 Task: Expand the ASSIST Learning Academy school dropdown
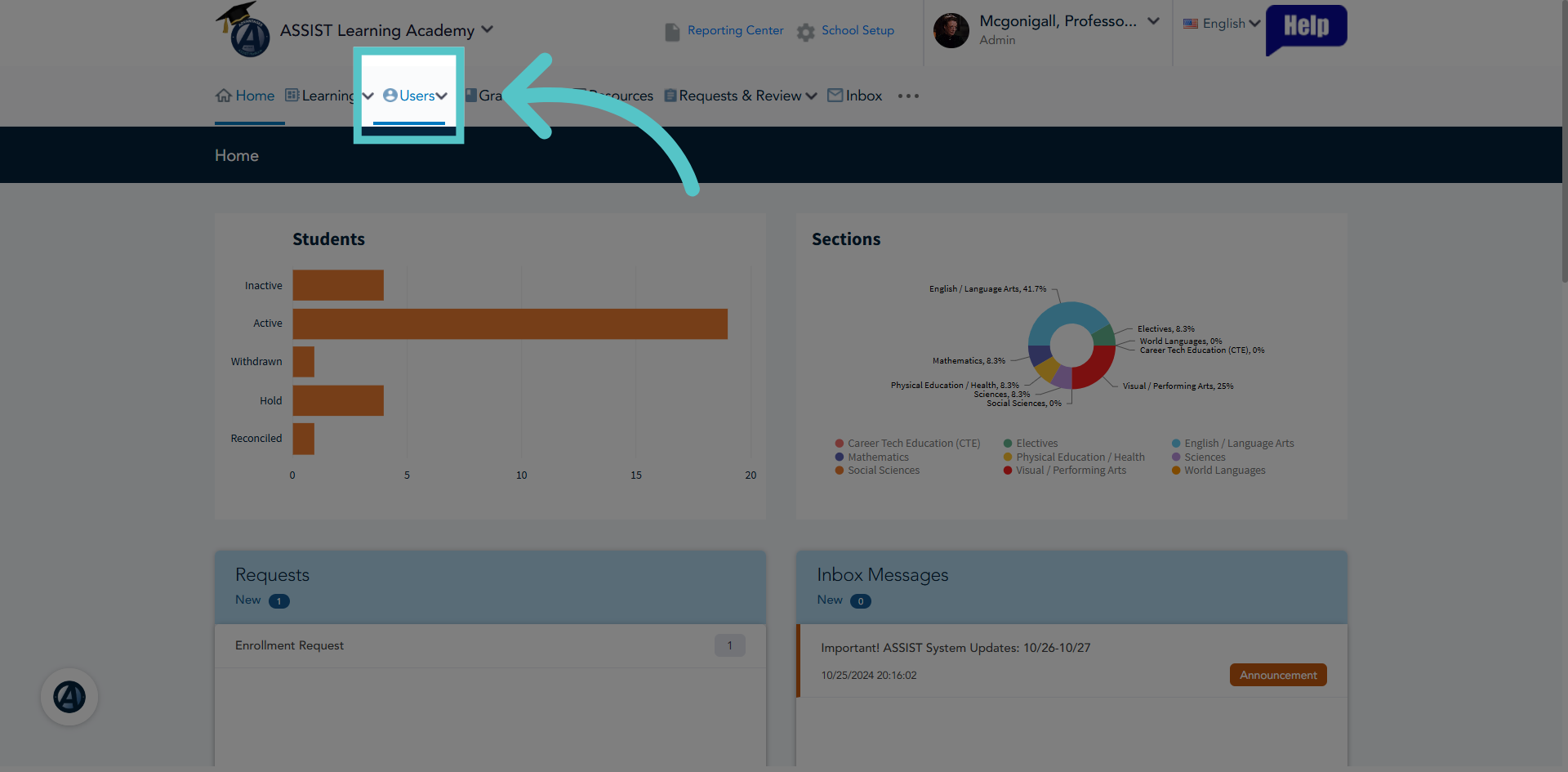488,29
